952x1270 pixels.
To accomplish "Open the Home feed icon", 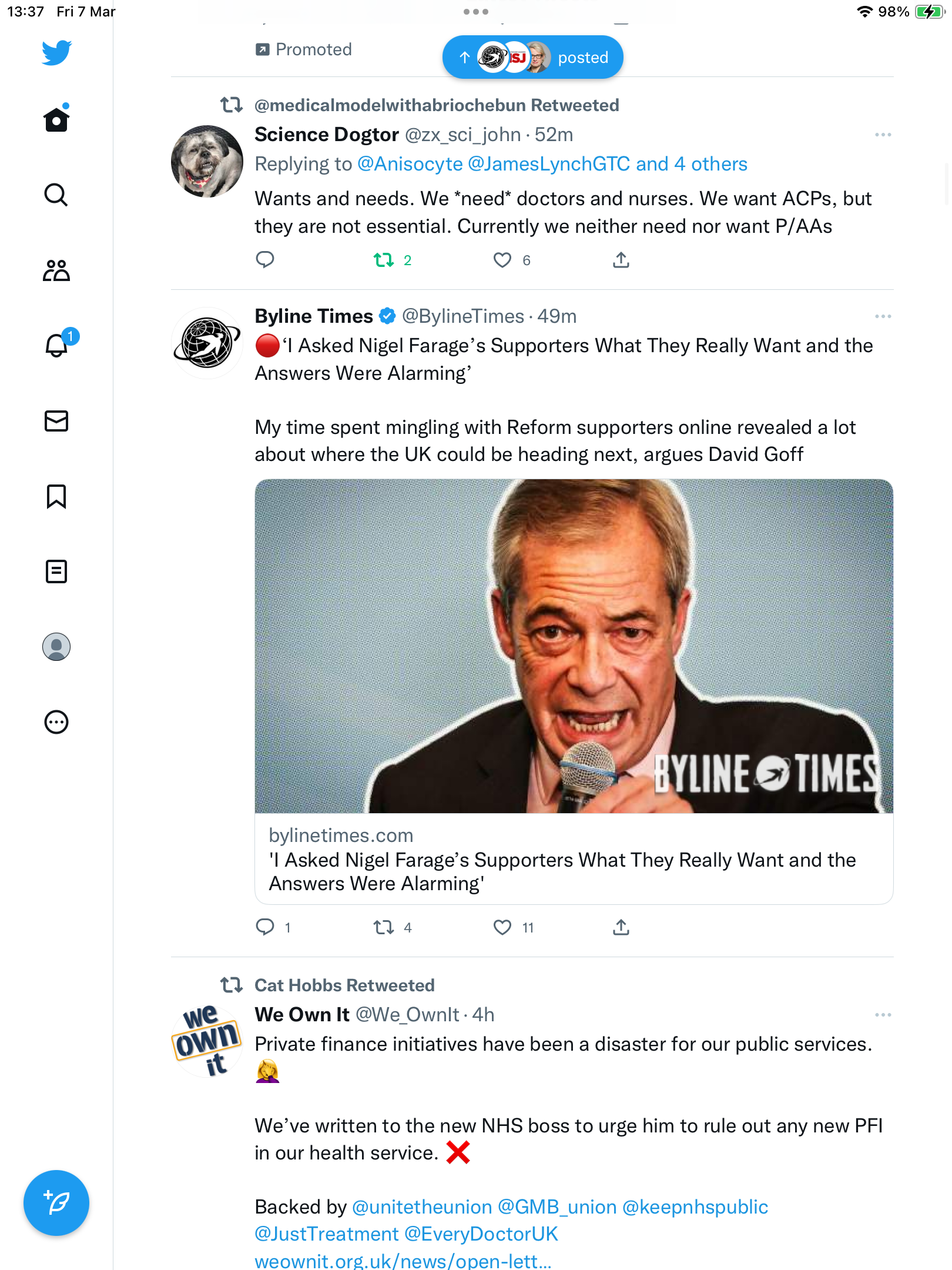I will (x=56, y=119).
